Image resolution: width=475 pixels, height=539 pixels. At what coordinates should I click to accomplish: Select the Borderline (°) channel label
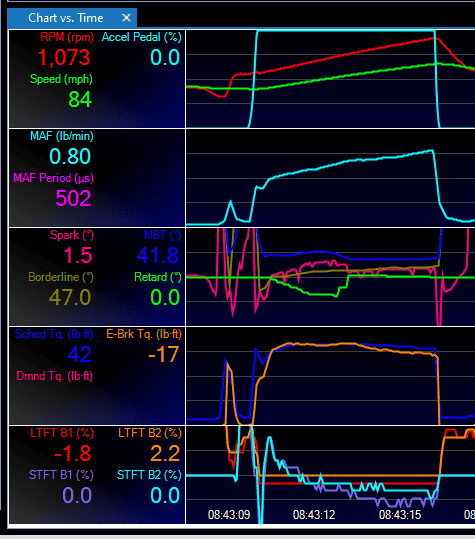tap(61, 277)
